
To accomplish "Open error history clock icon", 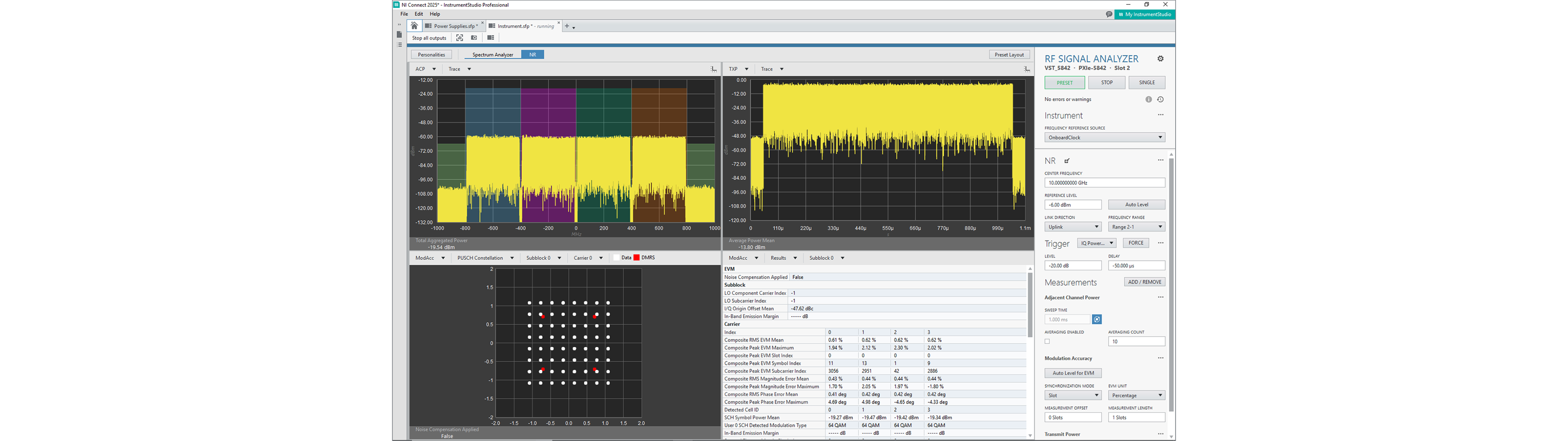I will click(x=1160, y=99).
